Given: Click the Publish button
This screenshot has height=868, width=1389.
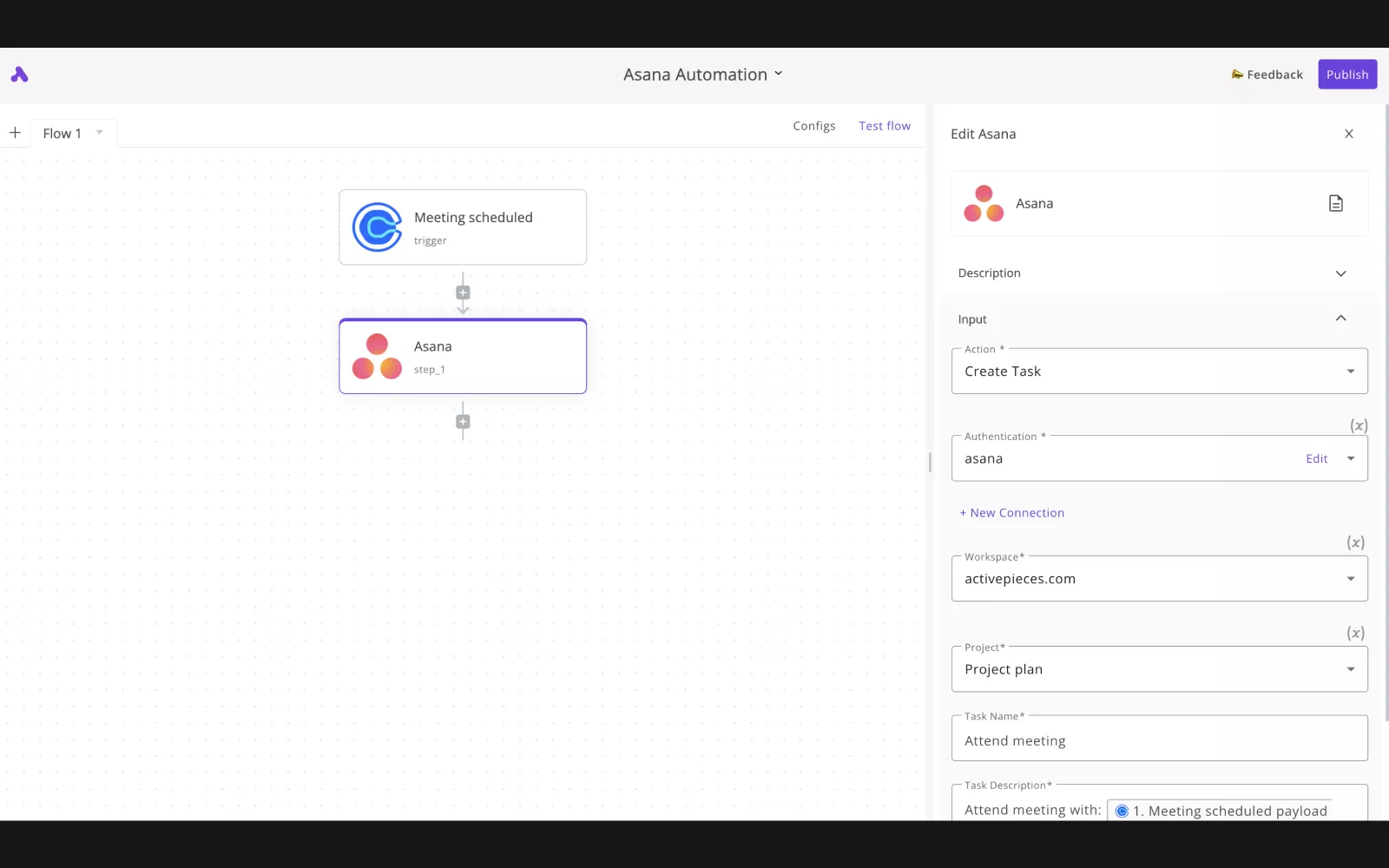Looking at the screenshot, I should pos(1346,75).
